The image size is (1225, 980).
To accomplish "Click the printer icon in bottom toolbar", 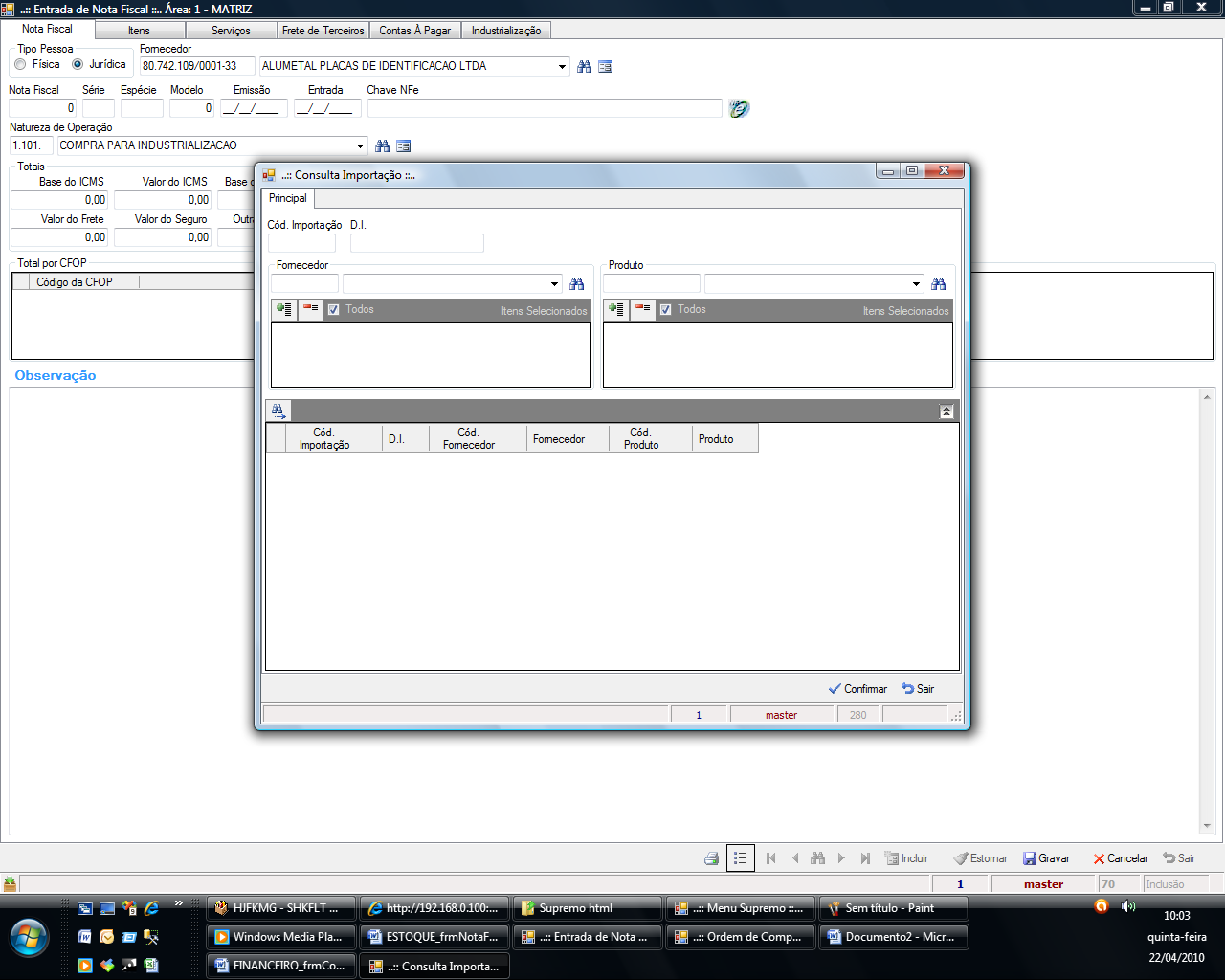I will coord(711,858).
